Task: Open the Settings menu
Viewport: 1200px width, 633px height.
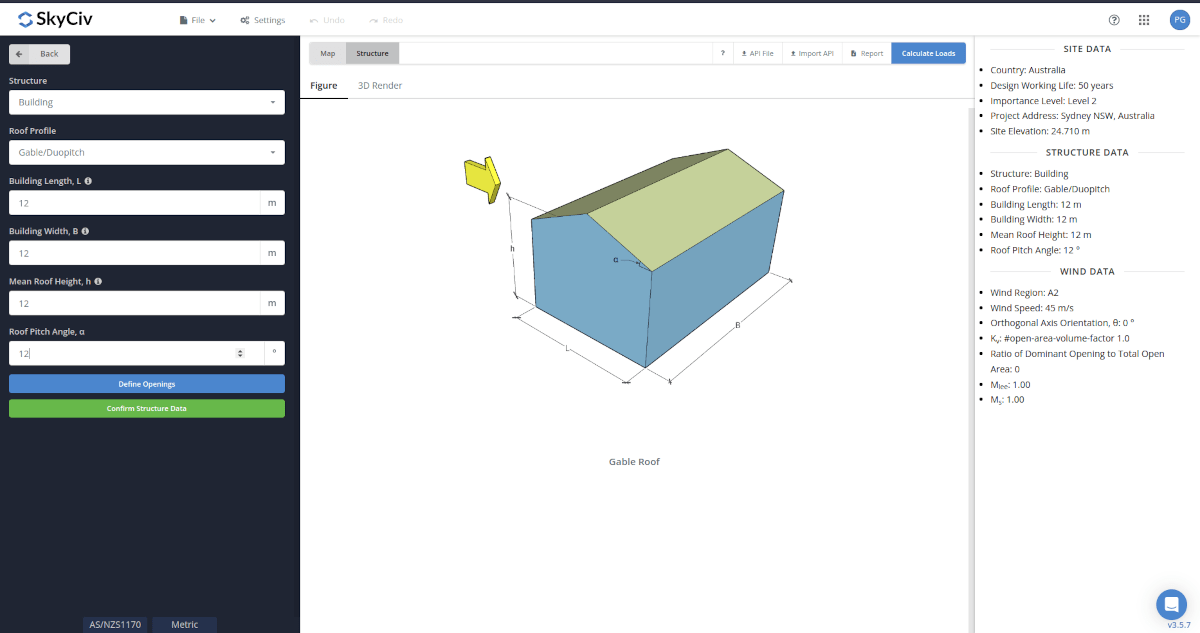Action: pyautogui.click(x=262, y=19)
